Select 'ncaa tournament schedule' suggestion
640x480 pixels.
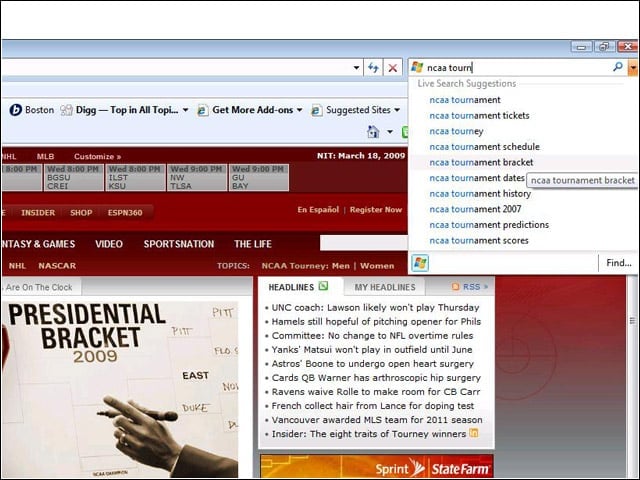[484, 147]
